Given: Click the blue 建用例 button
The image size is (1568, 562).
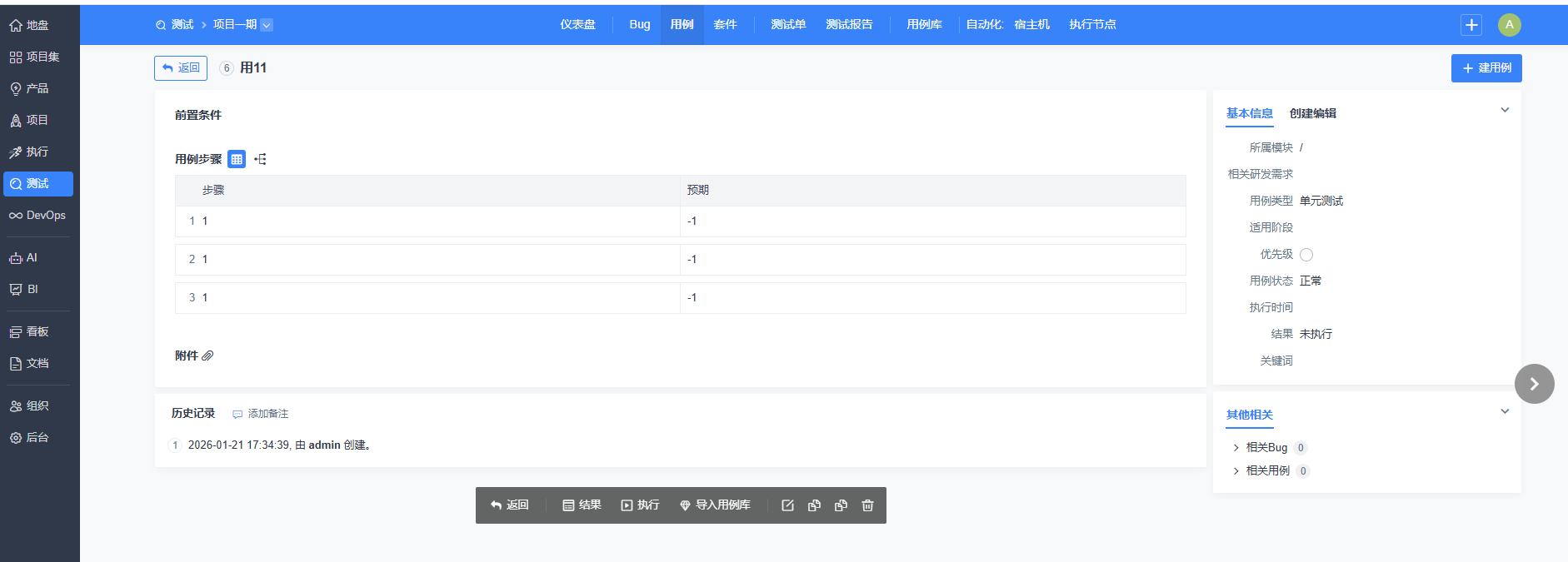Looking at the screenshot, I should (1486, 68).
